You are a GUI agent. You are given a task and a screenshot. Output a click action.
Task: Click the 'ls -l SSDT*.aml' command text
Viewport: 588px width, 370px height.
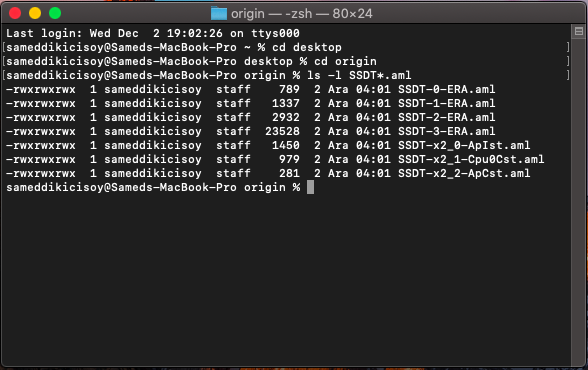tap(359, 75)
